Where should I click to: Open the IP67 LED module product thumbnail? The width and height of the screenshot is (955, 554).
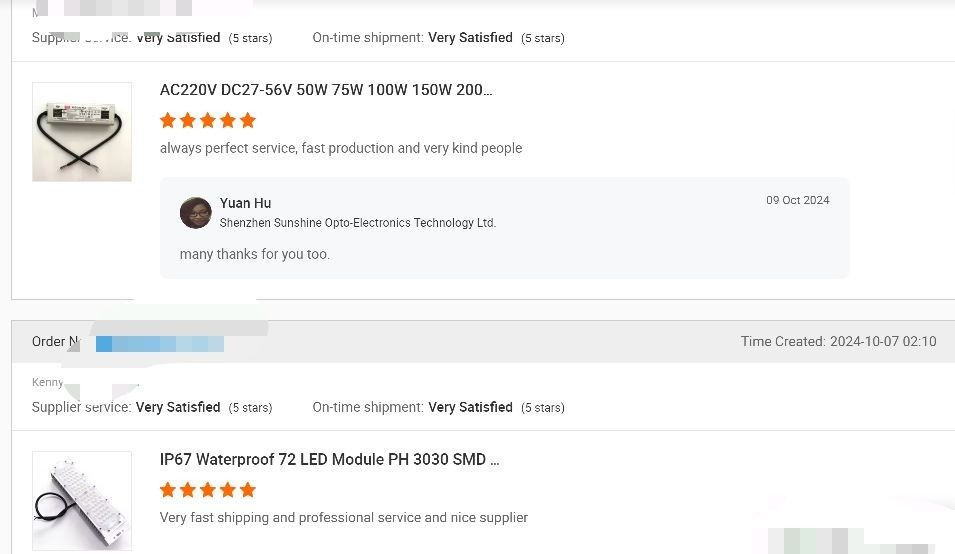point(82,501)
